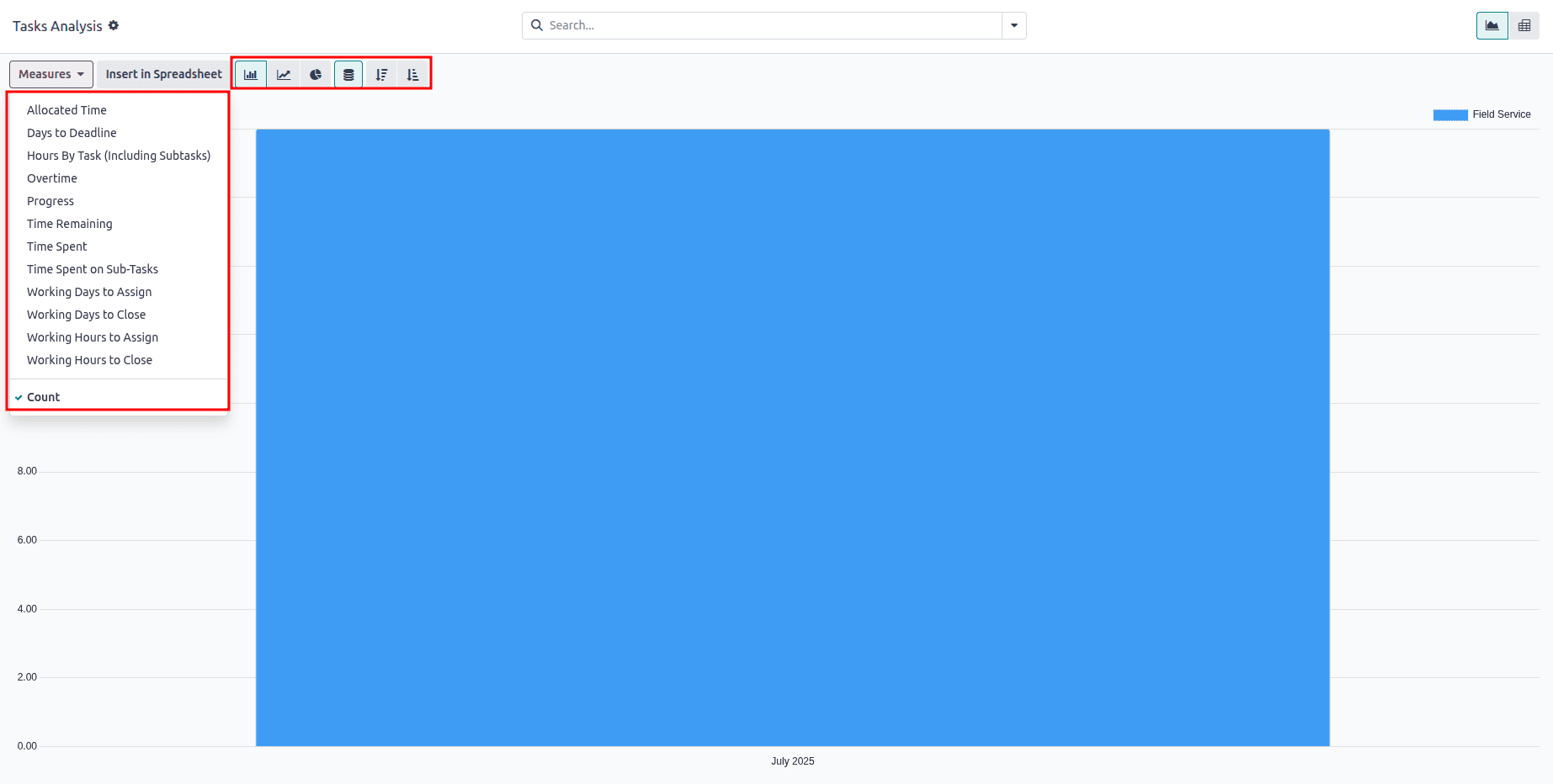The height and width of the screenshot is (784, 1553).
Task: Select Working Hours to Assign
Action: (x=119, y=337)
